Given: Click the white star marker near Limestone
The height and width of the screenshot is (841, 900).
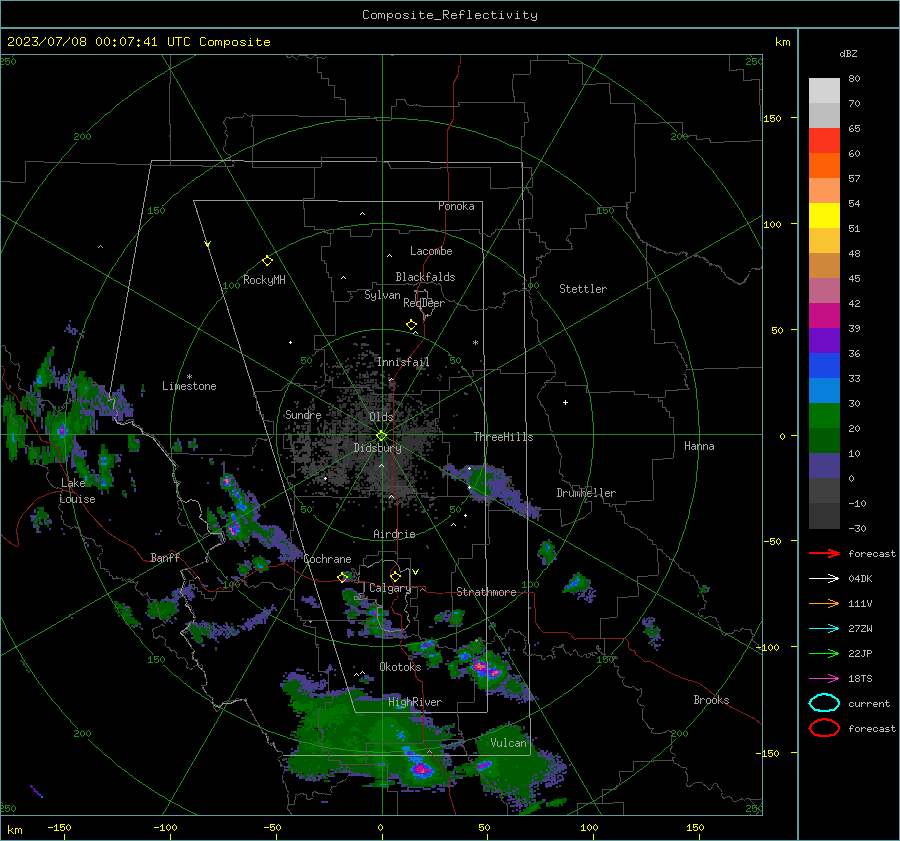Looking at the screenshot, I should 189,377.
